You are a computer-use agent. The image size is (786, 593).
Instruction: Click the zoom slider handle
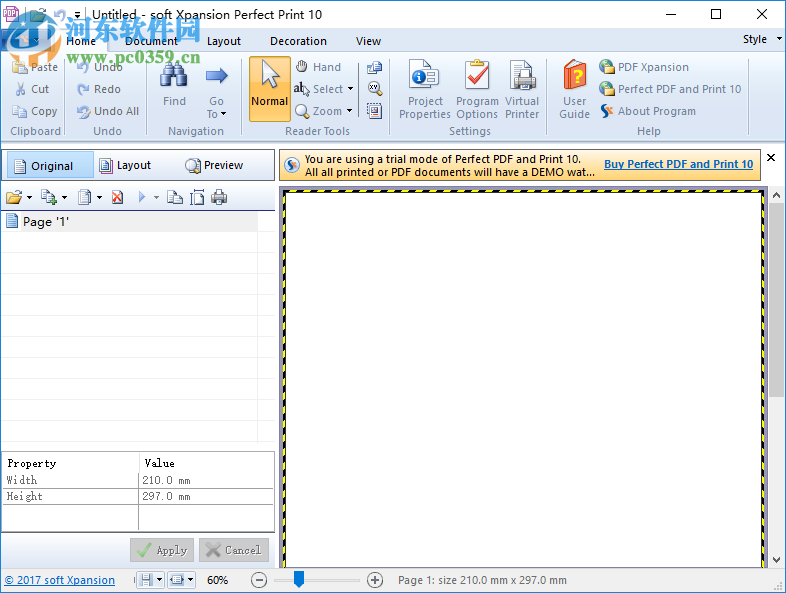click(x=299, y=578)
